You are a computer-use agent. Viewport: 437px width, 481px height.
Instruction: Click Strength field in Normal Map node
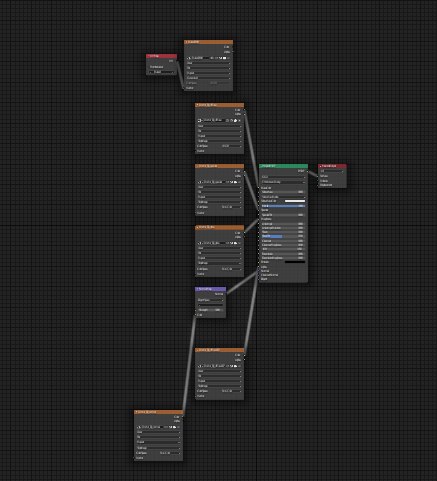(x=210, y=310)
